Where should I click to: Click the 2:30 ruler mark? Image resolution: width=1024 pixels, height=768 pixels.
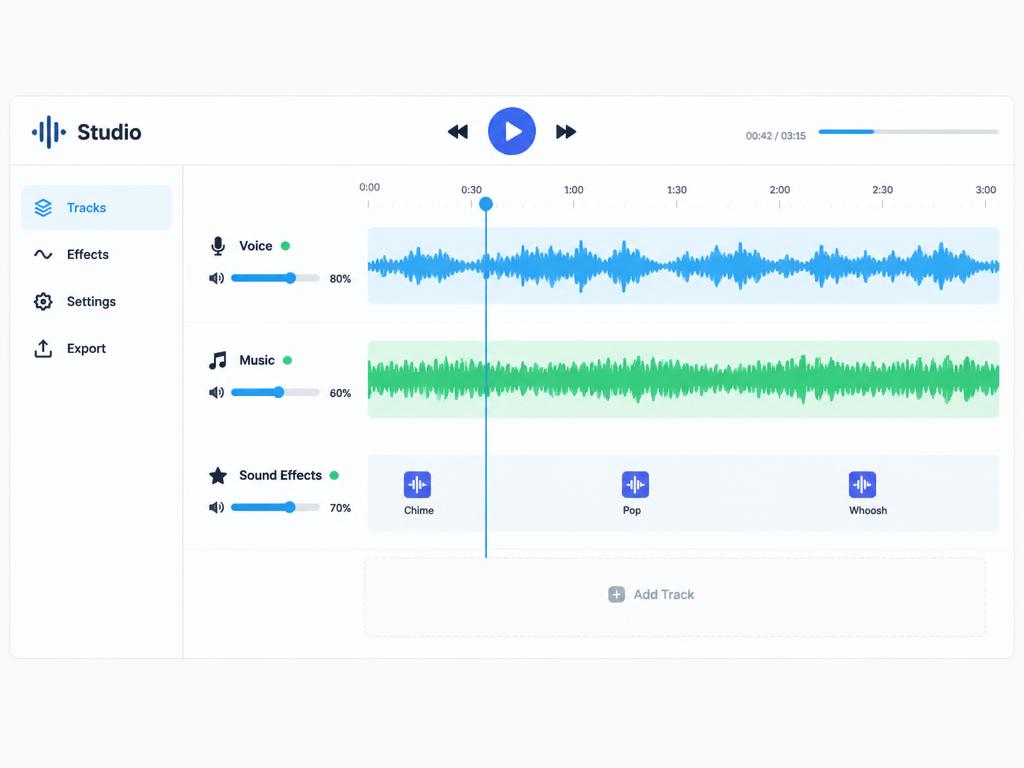click(882, 190)
